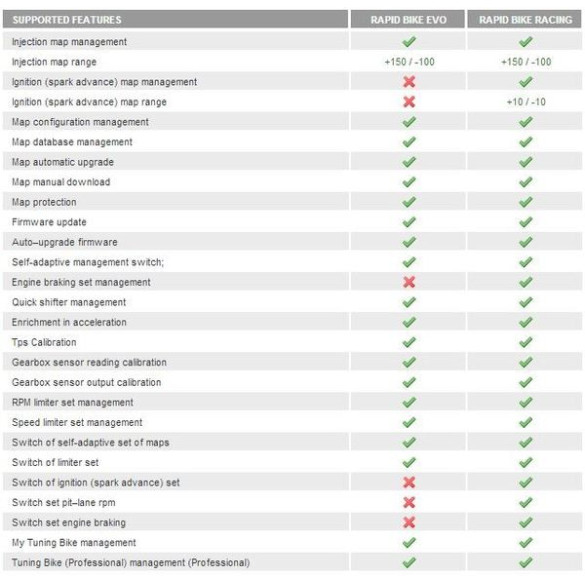Click the EVO green check for Quick shifter management
The image size is (585, 585).
pos(409,302)
